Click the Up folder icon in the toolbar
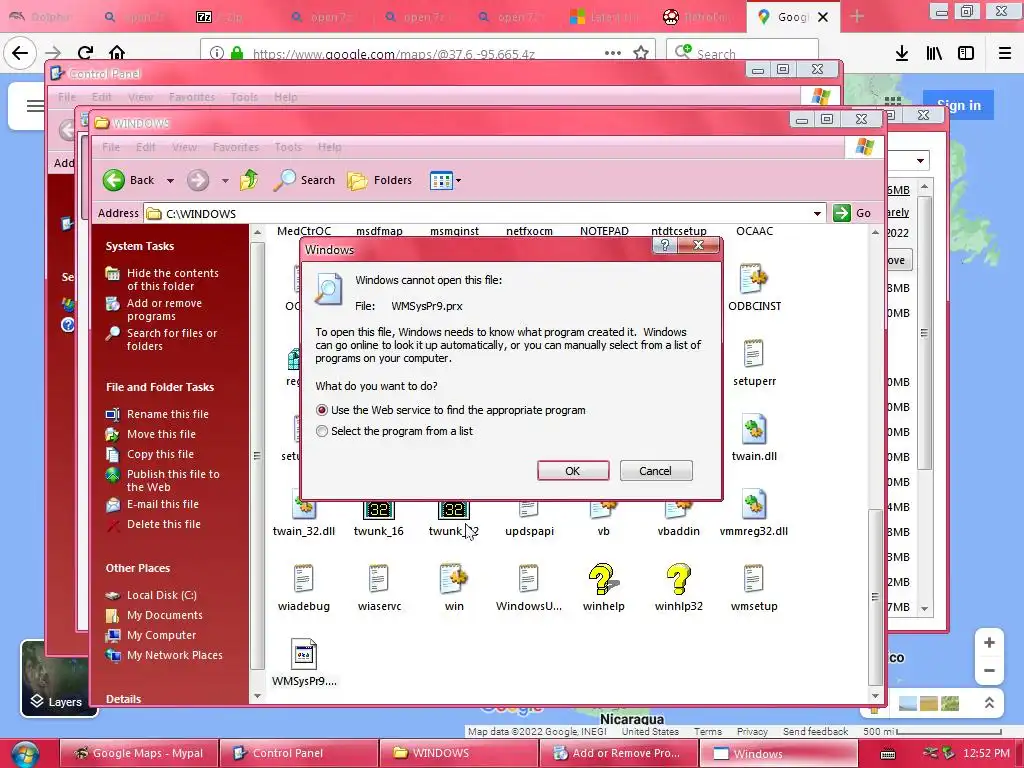This screenshot has width=1024, height=768. tap(249, 180)
